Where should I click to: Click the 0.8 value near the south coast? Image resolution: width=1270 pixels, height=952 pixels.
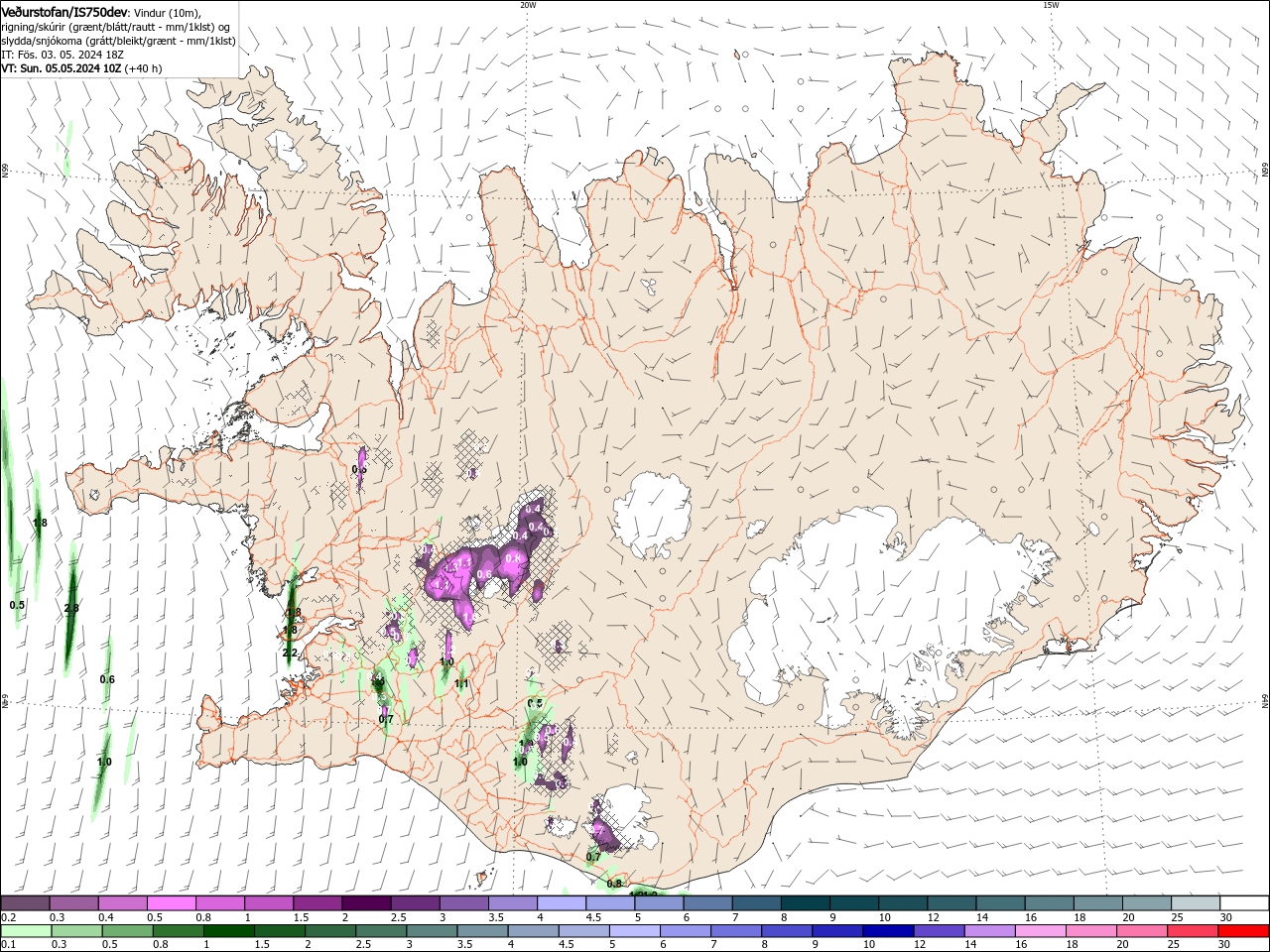[613, 883]
